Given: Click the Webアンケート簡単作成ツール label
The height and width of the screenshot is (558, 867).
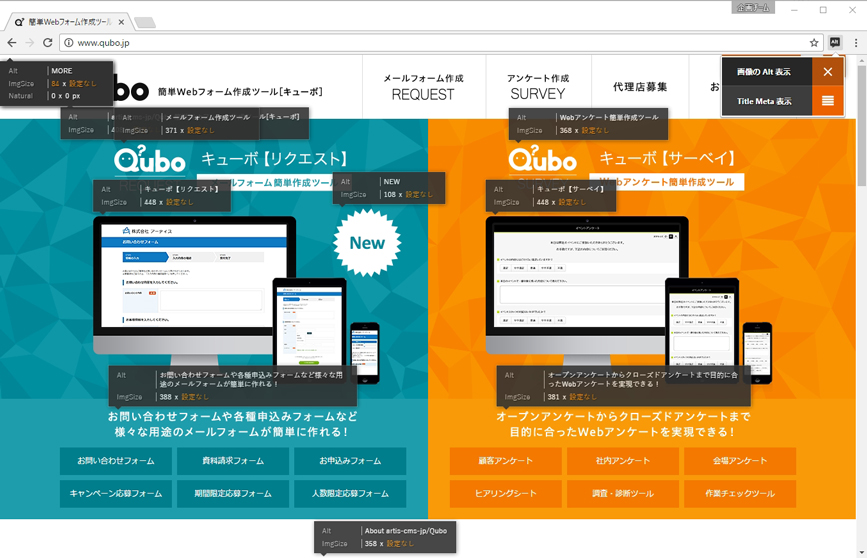Looking at the screenshot, I should [667, 182].
